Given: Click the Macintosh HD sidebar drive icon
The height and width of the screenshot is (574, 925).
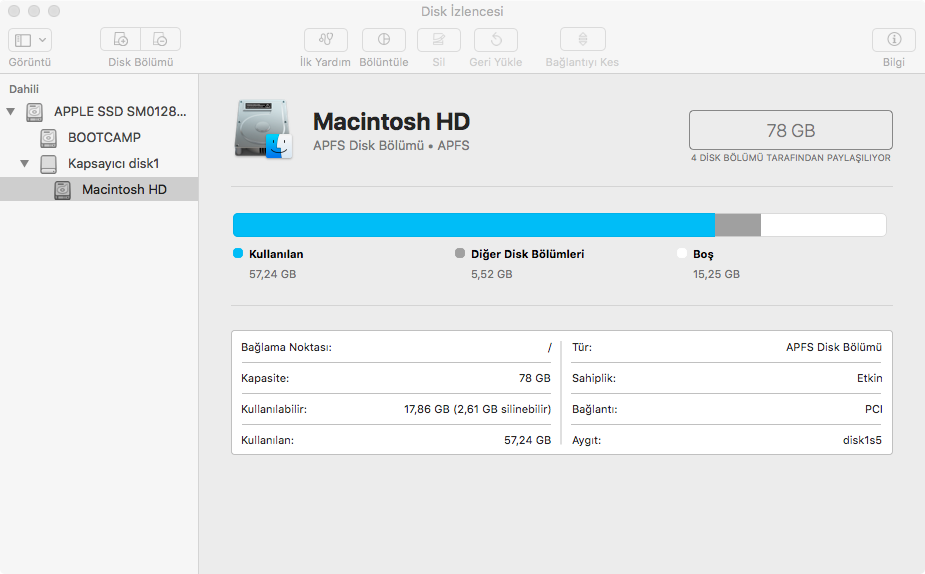Looking at the screenshot, I should [x=63, y=190].
